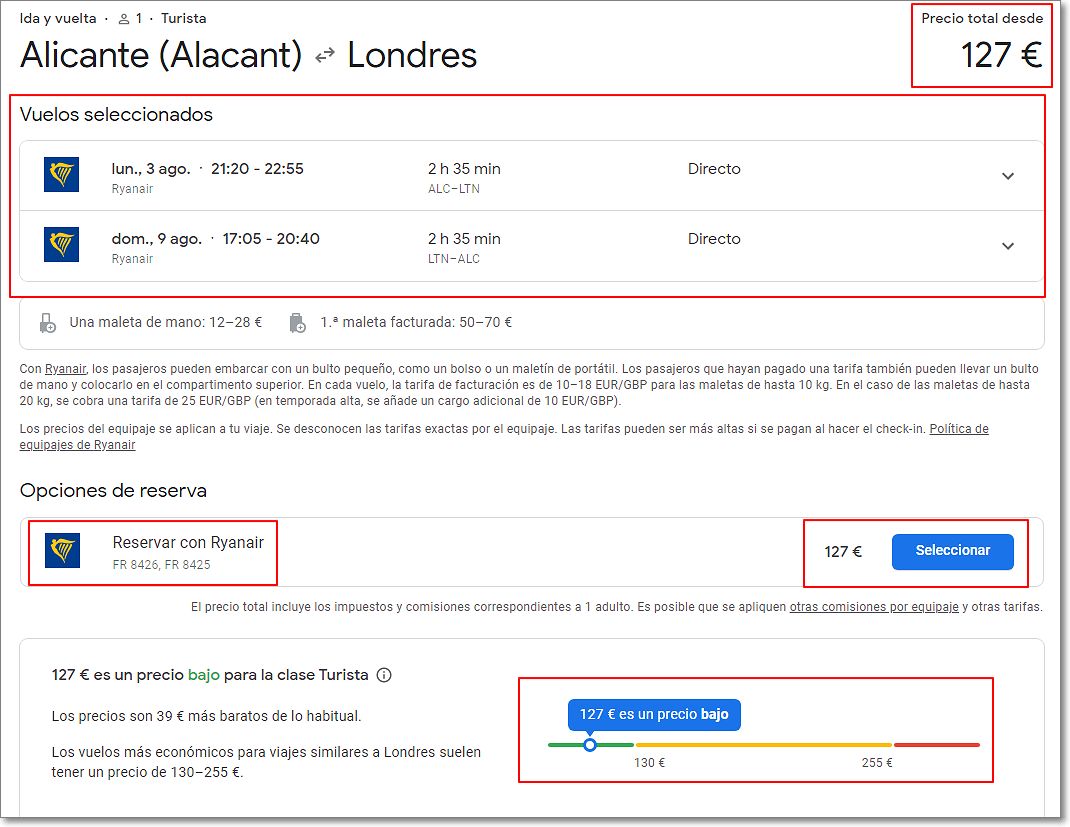This screenshot has height=827, width=1070.
Task: Click the 'Londres' title
Action: point(412,55)
